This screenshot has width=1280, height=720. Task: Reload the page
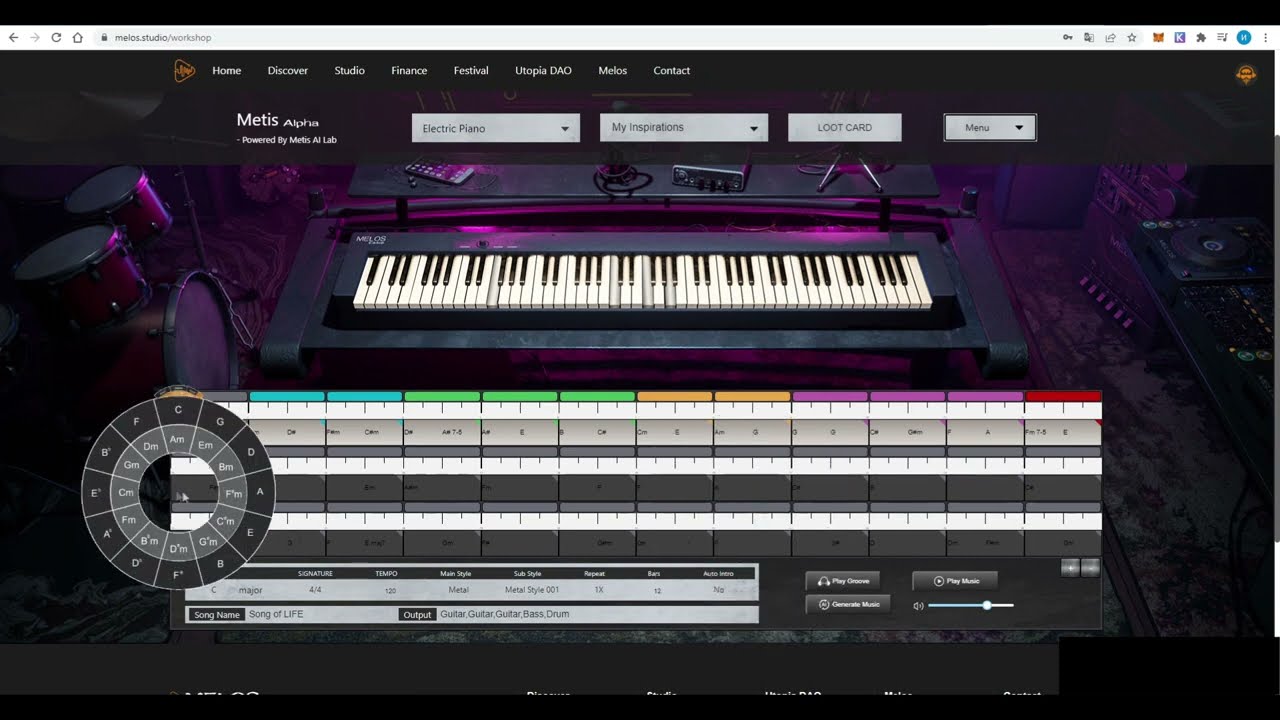56,37
